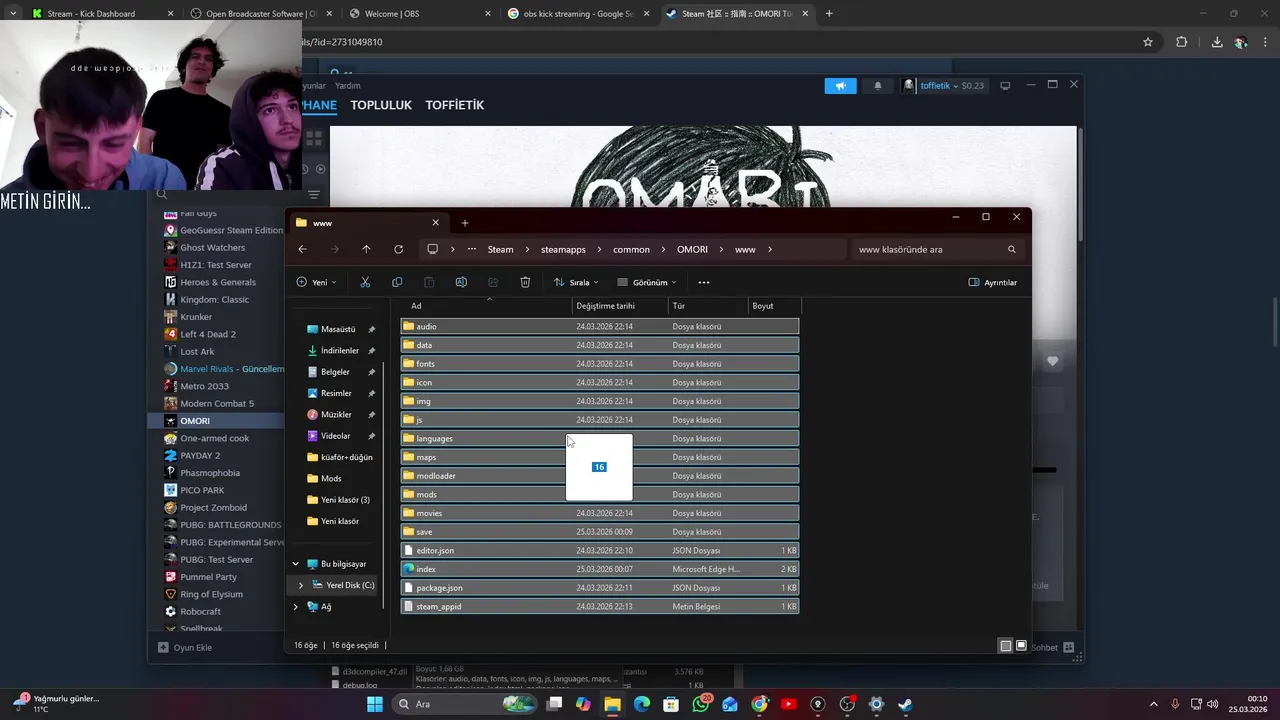Click Oyun Ekle in Steam
This screenshot has height=720, width=1280.
click(185, 647)
